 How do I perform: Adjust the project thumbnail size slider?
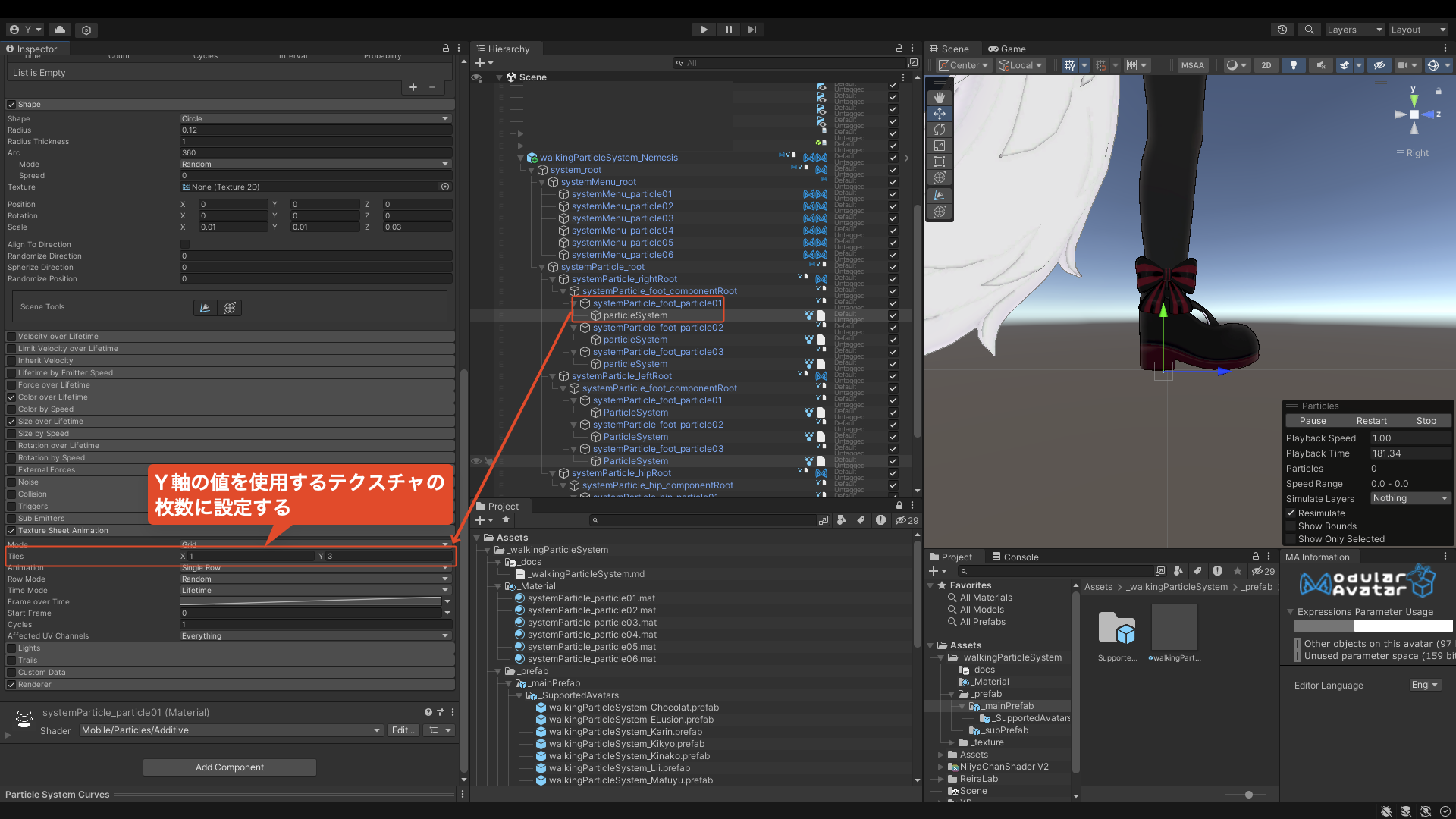[1248, 795]
